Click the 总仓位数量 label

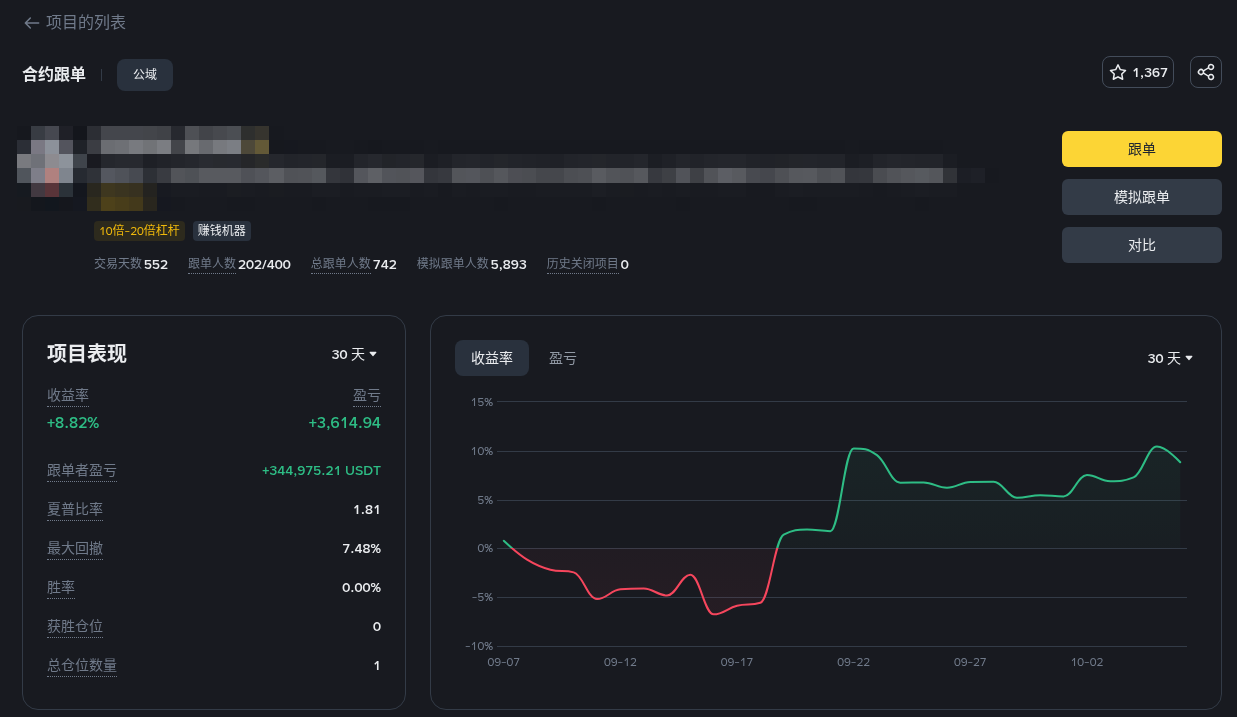point(82,665)
